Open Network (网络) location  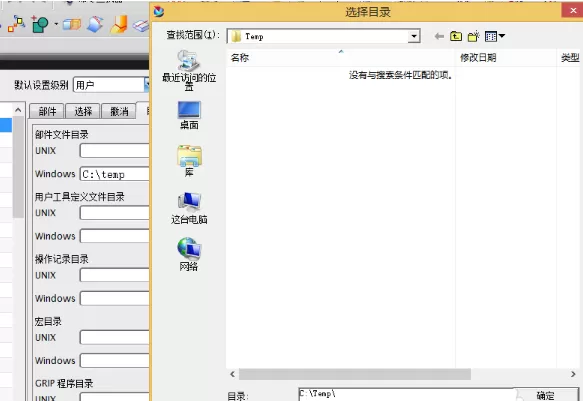click(x=189, y=254)
